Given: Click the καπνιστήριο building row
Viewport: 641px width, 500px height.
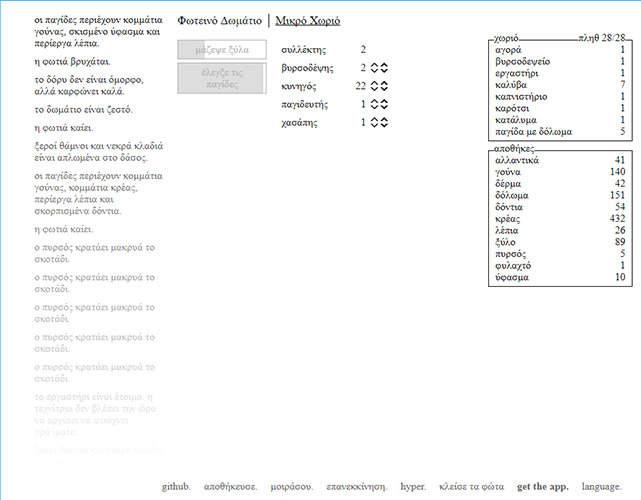Looking at the screenshot, I should [x=560, y=97].
